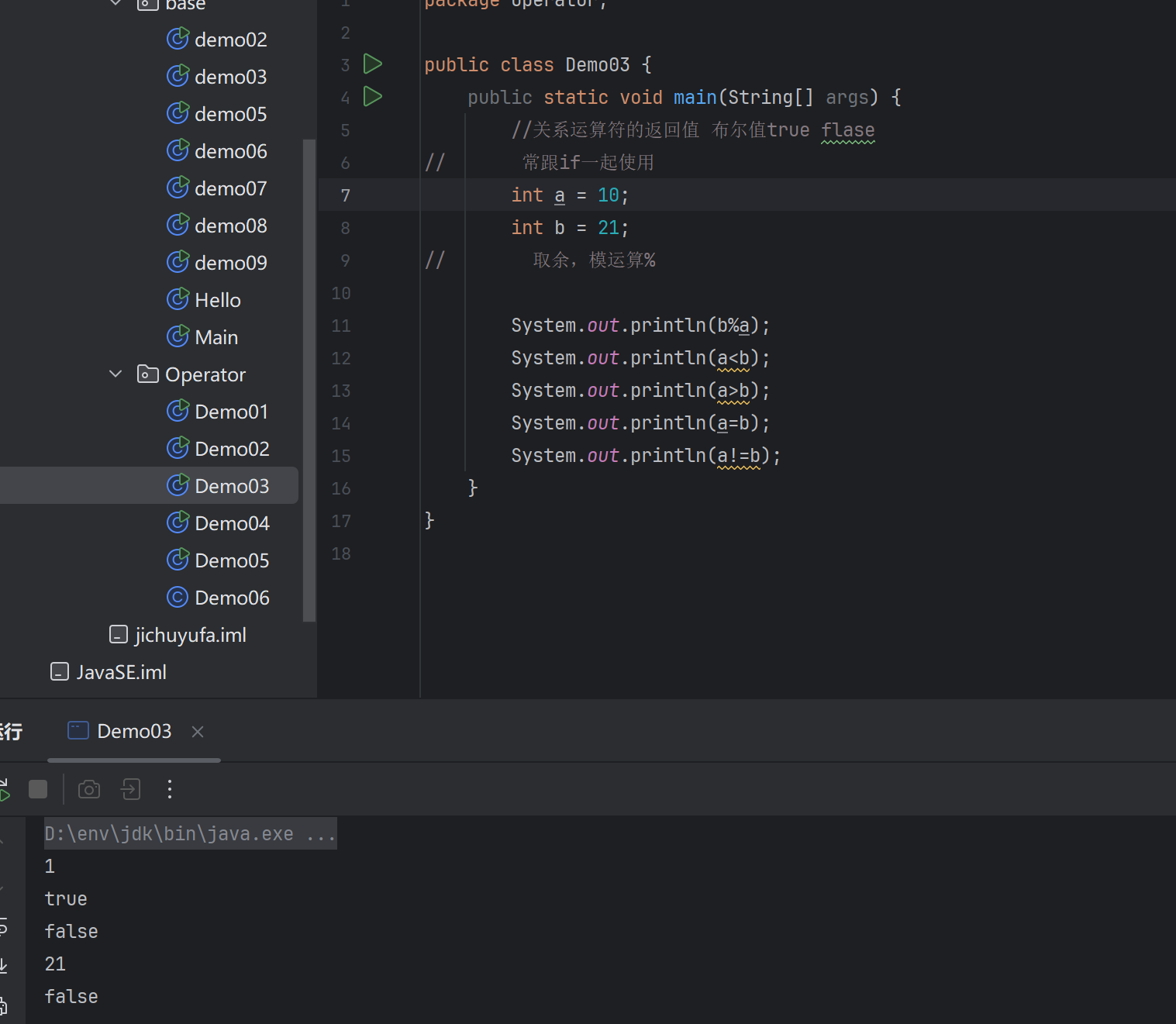The height and width of the screenshot is (1024, 1176).
Task: Click the Demo03 run tab icon
Action: [78, 731]
